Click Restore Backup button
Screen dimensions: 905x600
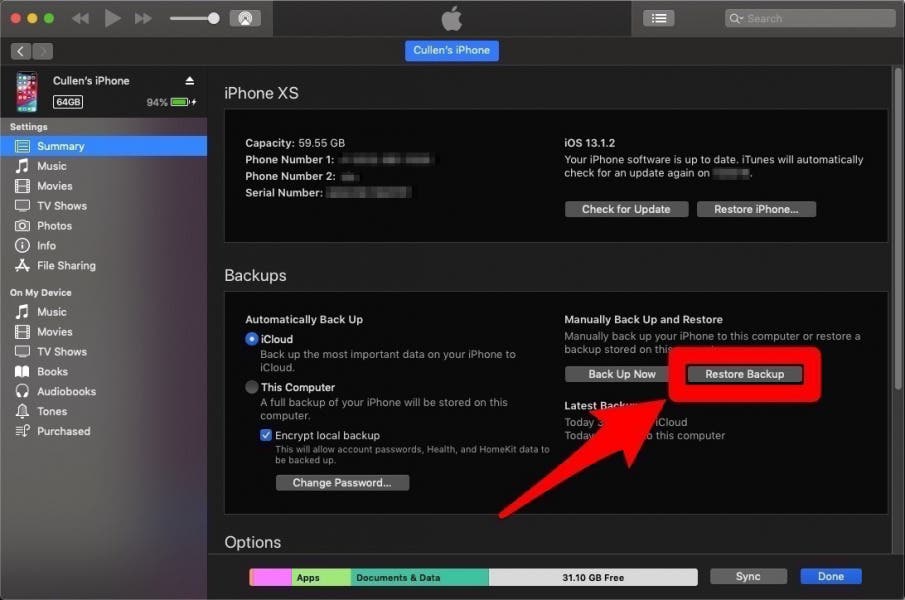pyautogui.click(x=745, y=374)
